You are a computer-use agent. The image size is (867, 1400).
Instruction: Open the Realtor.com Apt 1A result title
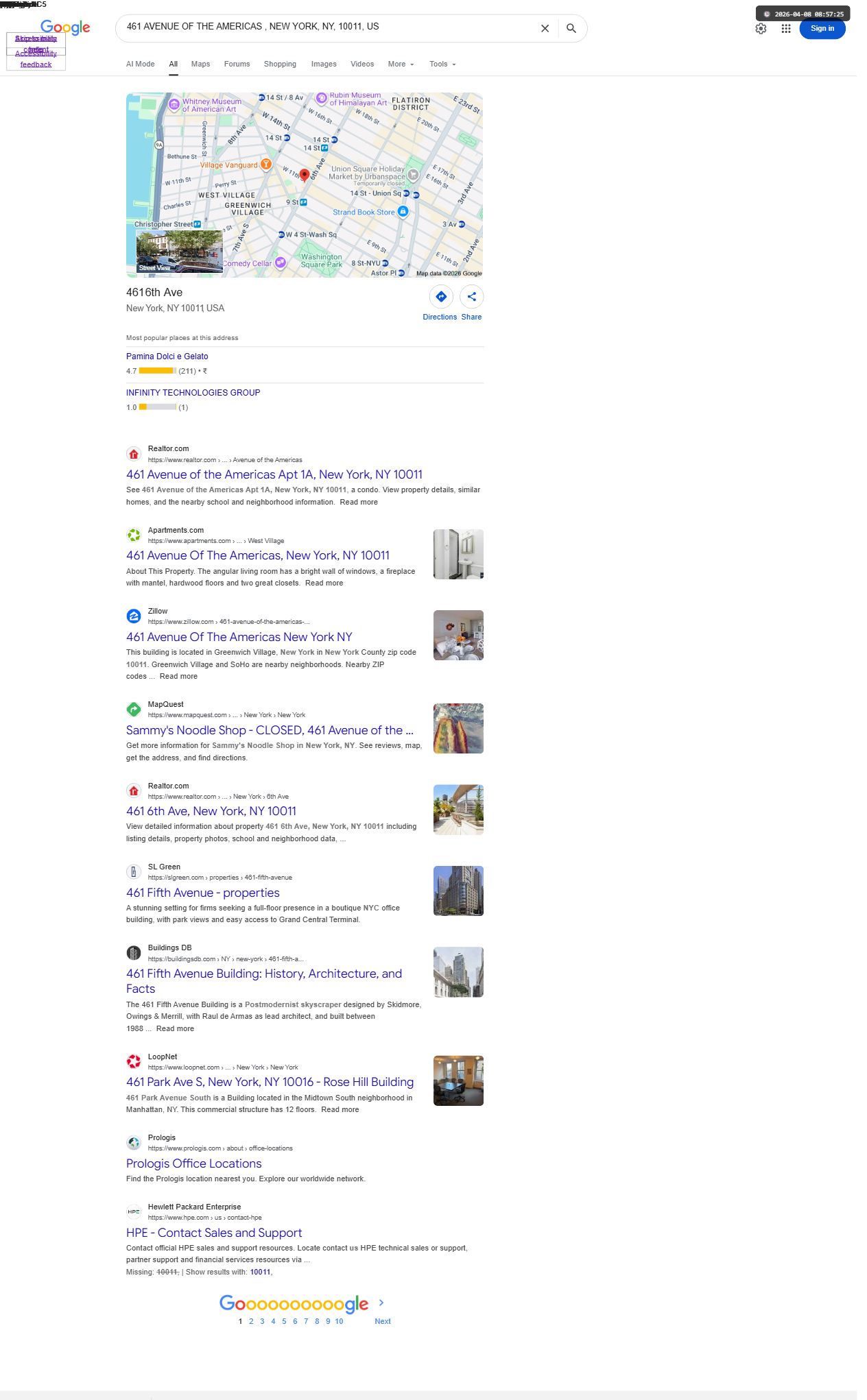pyautogui.click(x=274, y=474)
